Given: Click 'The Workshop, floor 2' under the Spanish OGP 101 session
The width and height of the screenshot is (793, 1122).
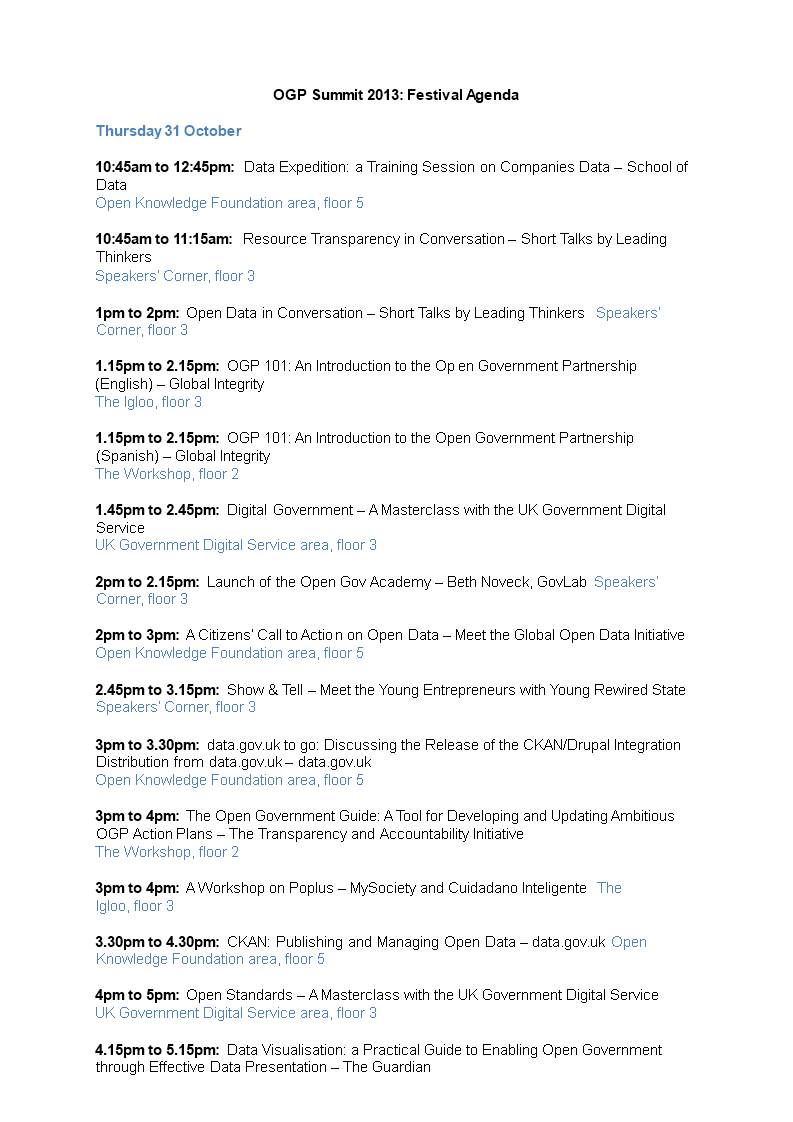Looking at the screenshot, I should (167, 474).
